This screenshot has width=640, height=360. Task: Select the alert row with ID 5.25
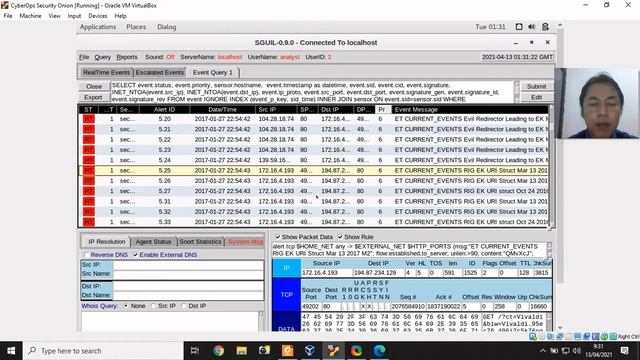click(313, 170)
